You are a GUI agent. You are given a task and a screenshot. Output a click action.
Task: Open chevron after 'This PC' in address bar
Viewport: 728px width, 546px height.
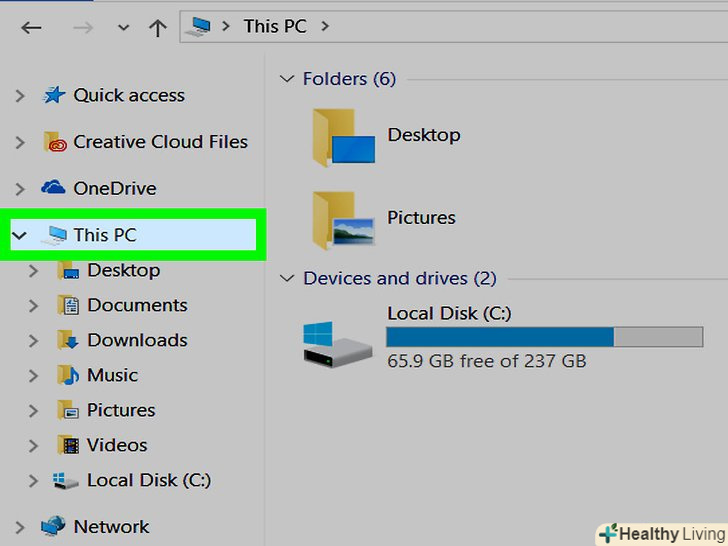pyautogui.click(x=325, y=26)
